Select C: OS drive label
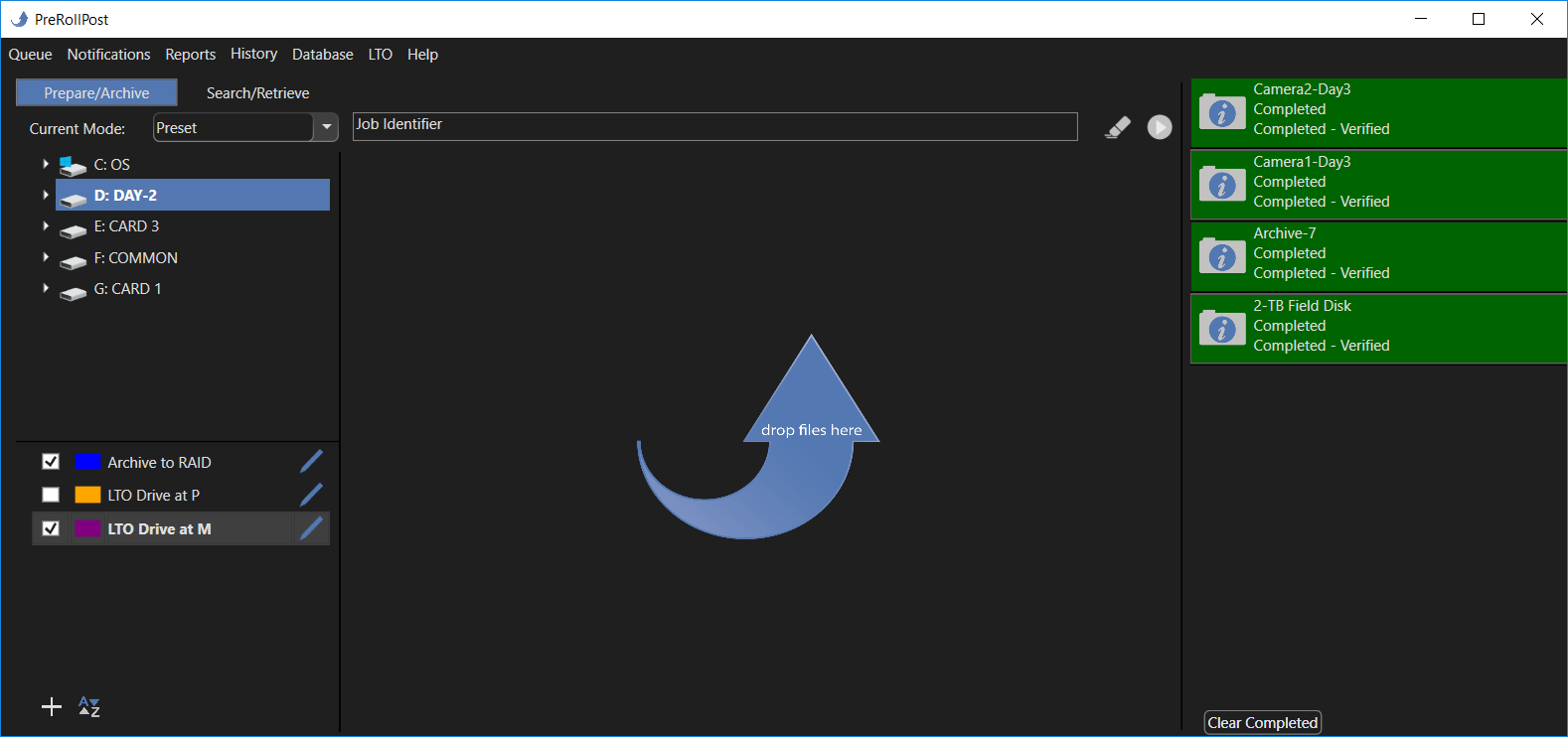This screenshot has height=737, width=1568. (x=111, y=165)
